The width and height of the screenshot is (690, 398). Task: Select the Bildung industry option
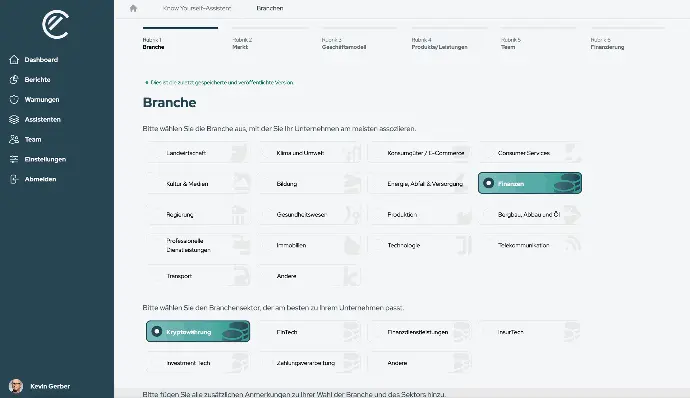tap(309, 184)
